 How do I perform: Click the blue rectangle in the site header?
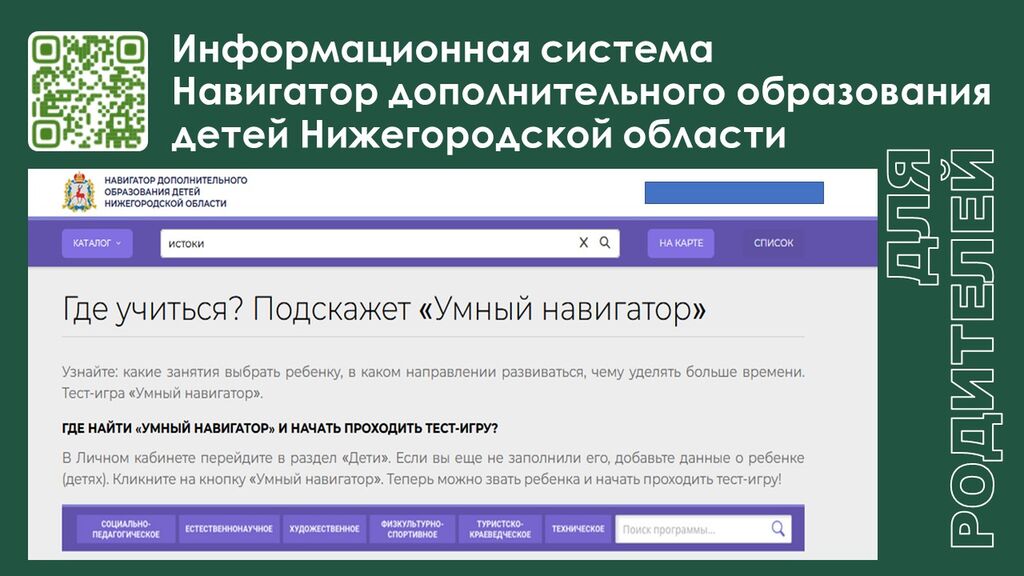coord(733,193)
